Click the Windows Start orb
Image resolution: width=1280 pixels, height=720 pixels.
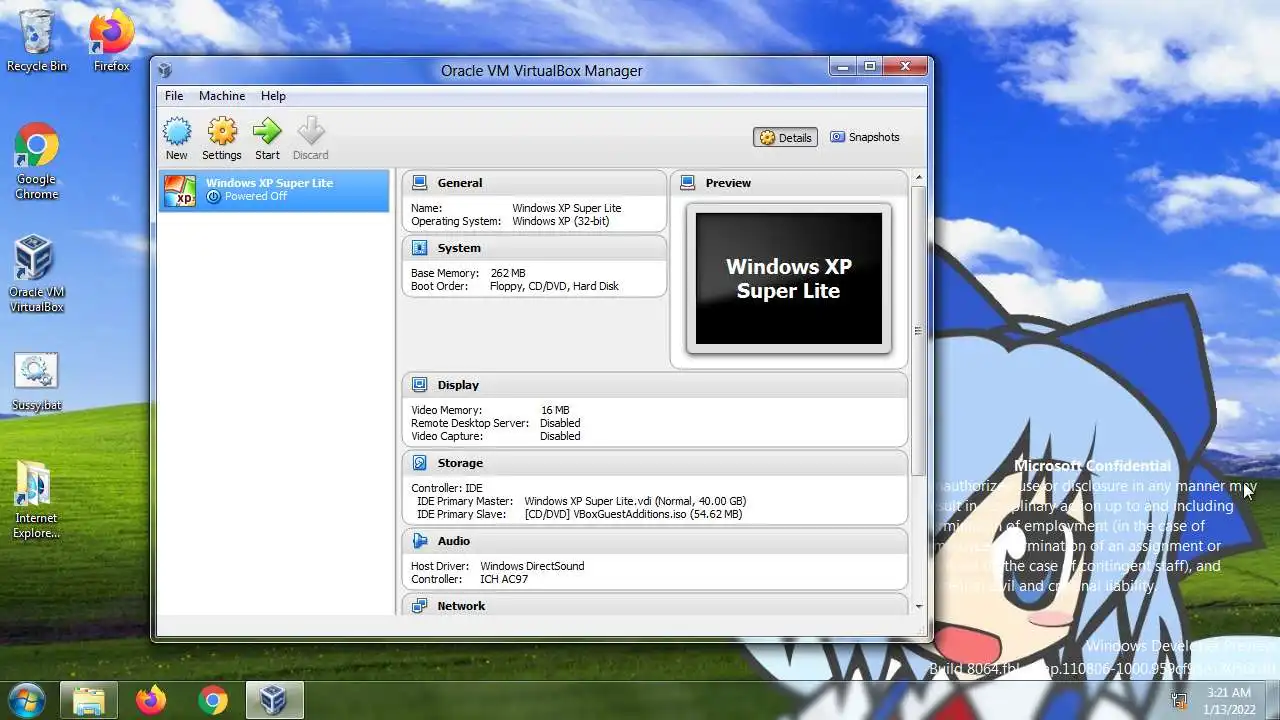(26, 699)
